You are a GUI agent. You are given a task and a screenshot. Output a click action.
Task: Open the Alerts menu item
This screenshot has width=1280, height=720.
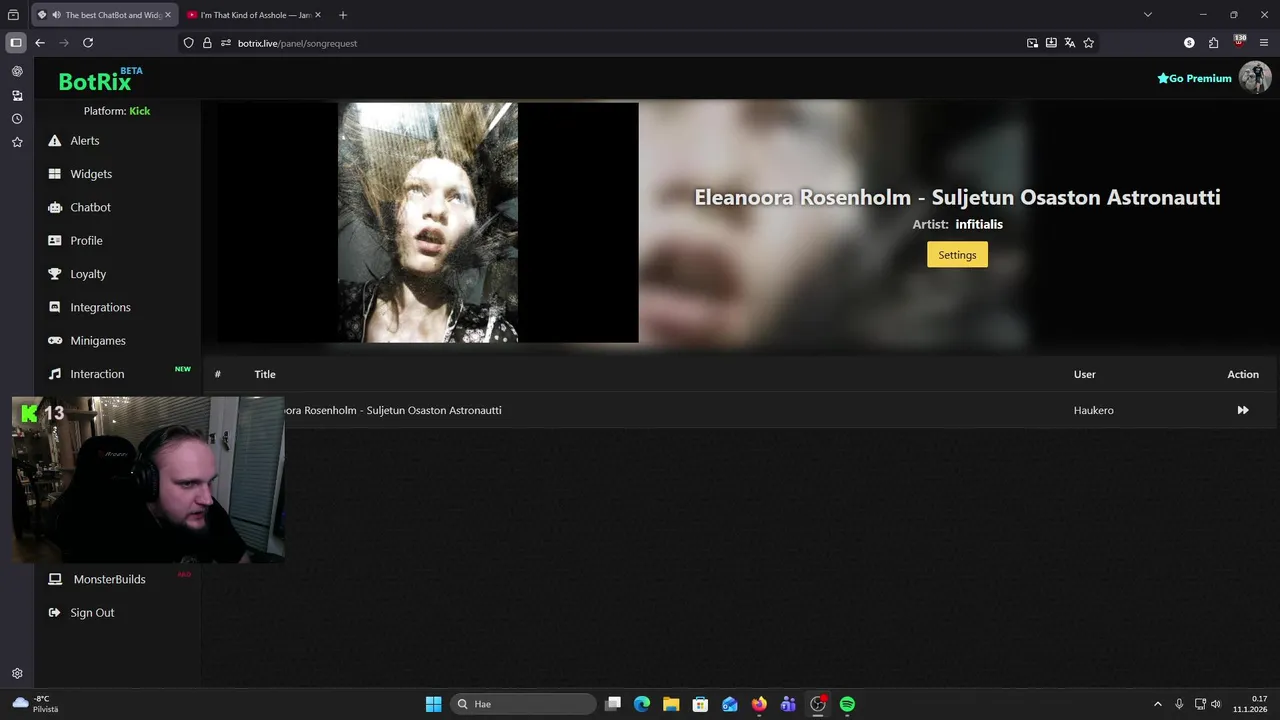pos(85,141)
